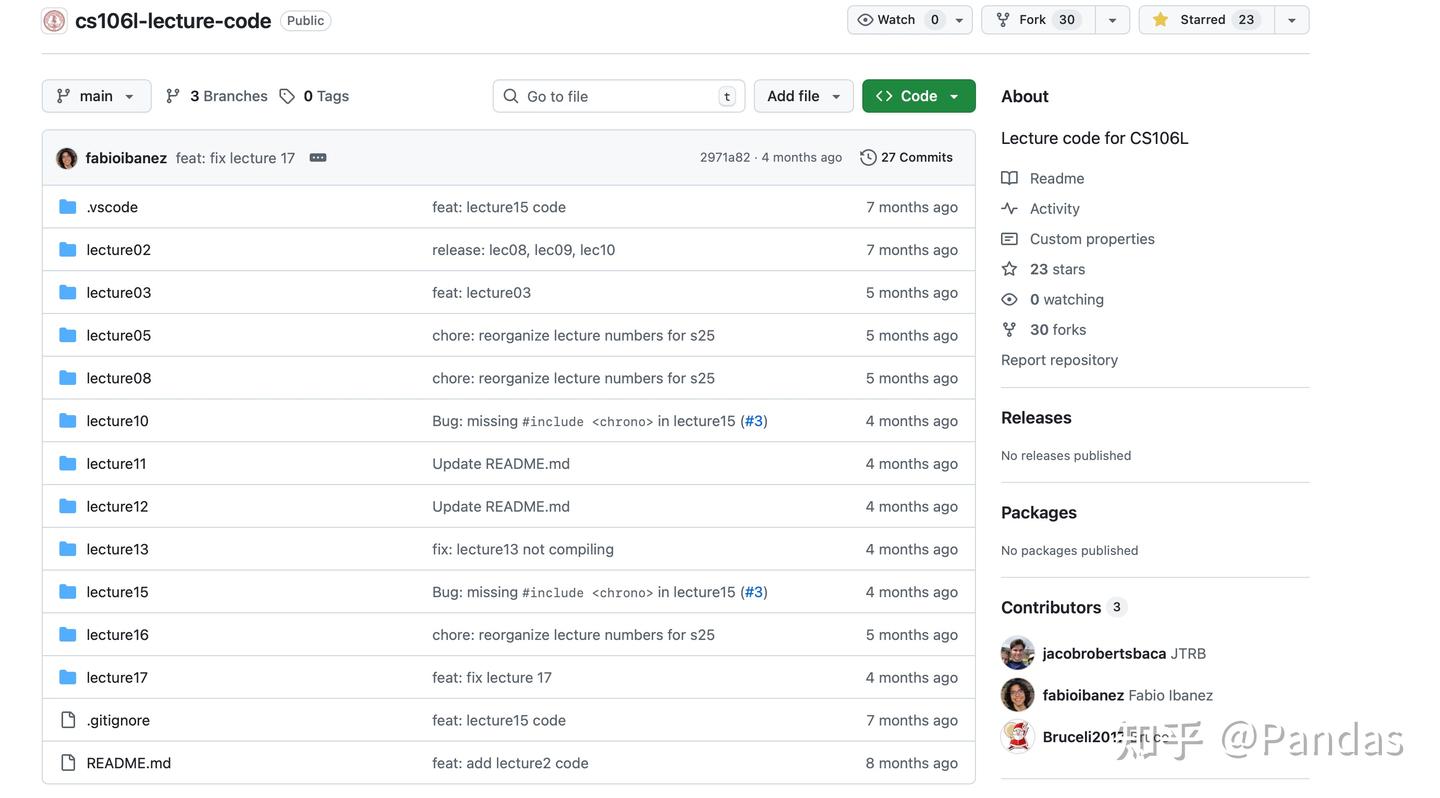Open the Readme link in About
Viewport: 1440px width, 798px height.
(1056, 178)
